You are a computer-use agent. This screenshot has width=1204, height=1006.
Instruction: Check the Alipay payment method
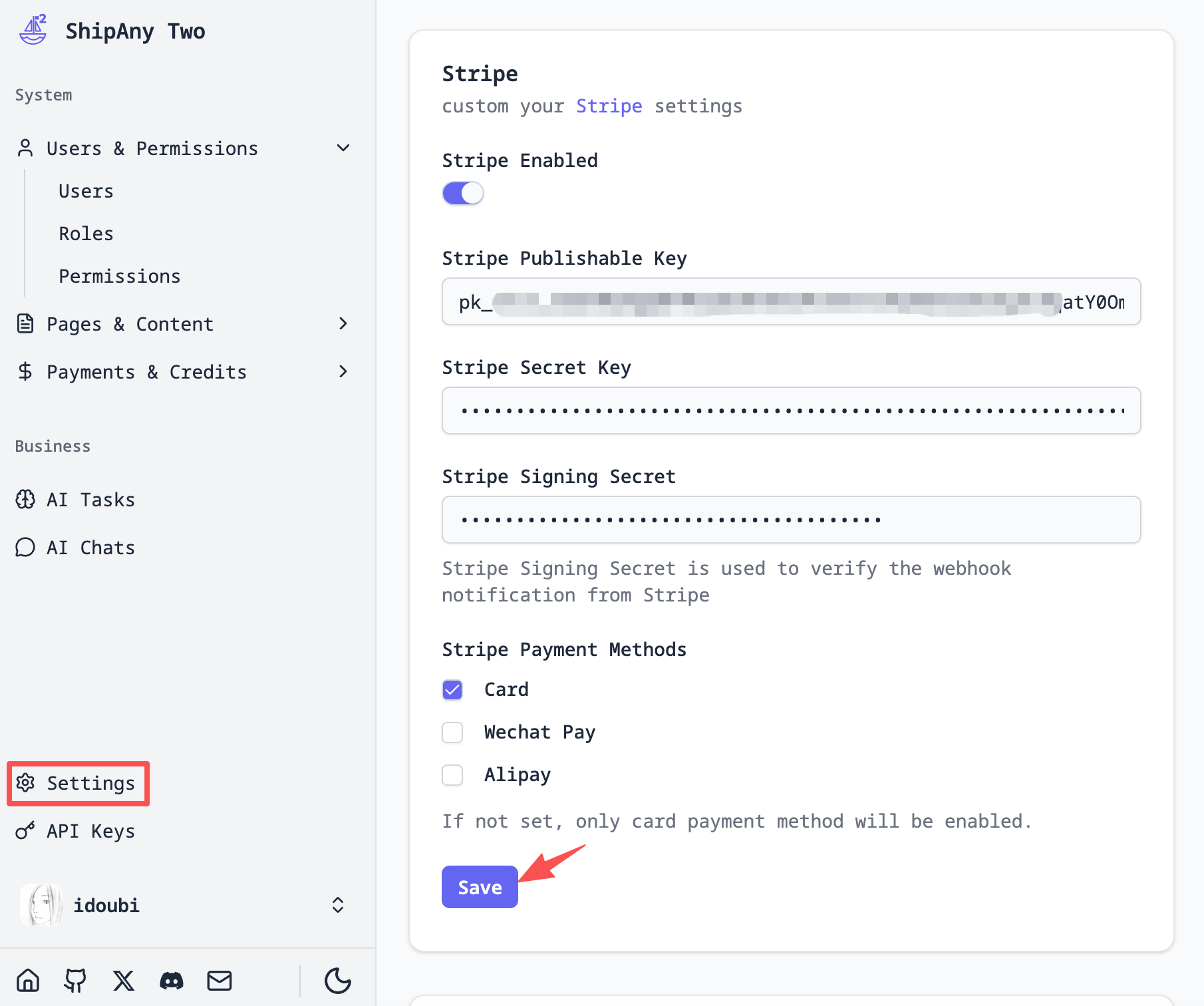click(453, 775)
